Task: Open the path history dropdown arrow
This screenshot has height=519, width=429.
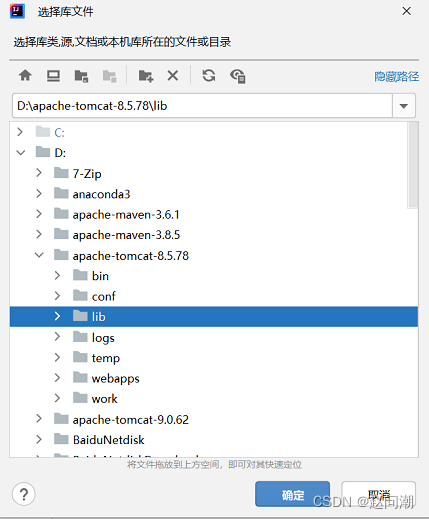Action: [404, 106]
